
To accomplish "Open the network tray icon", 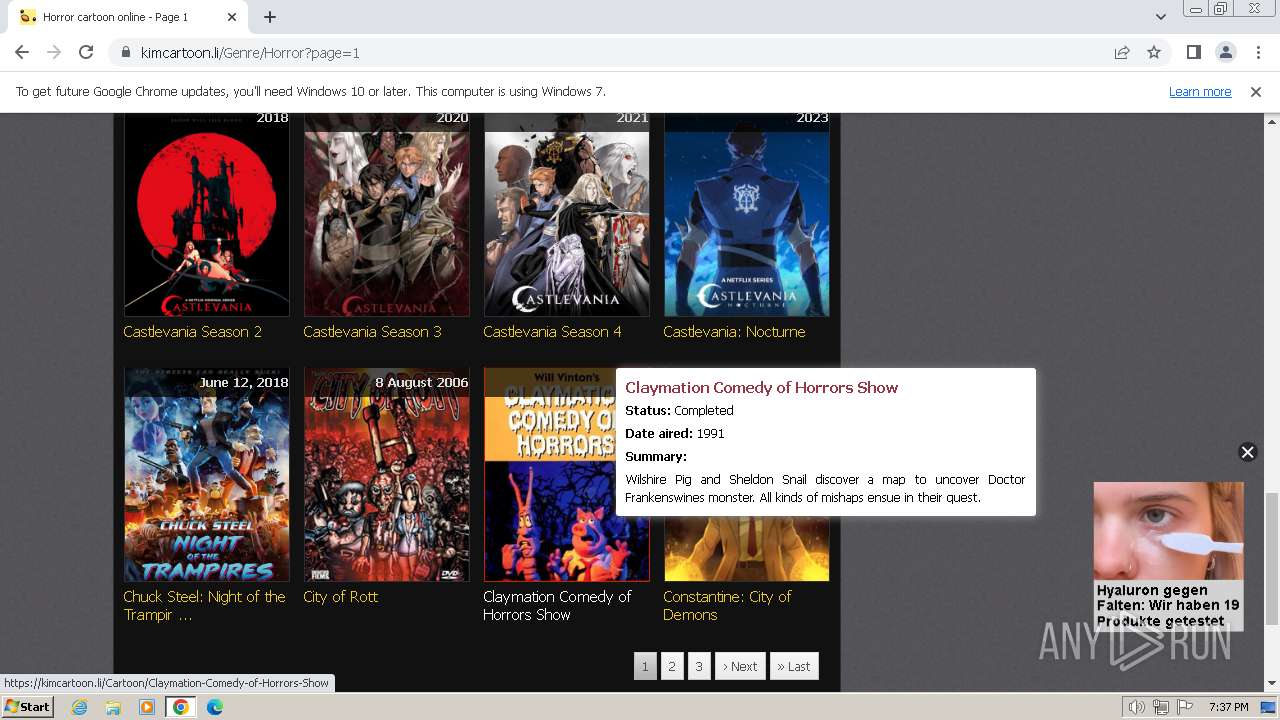I will (x=1160, y=707).
